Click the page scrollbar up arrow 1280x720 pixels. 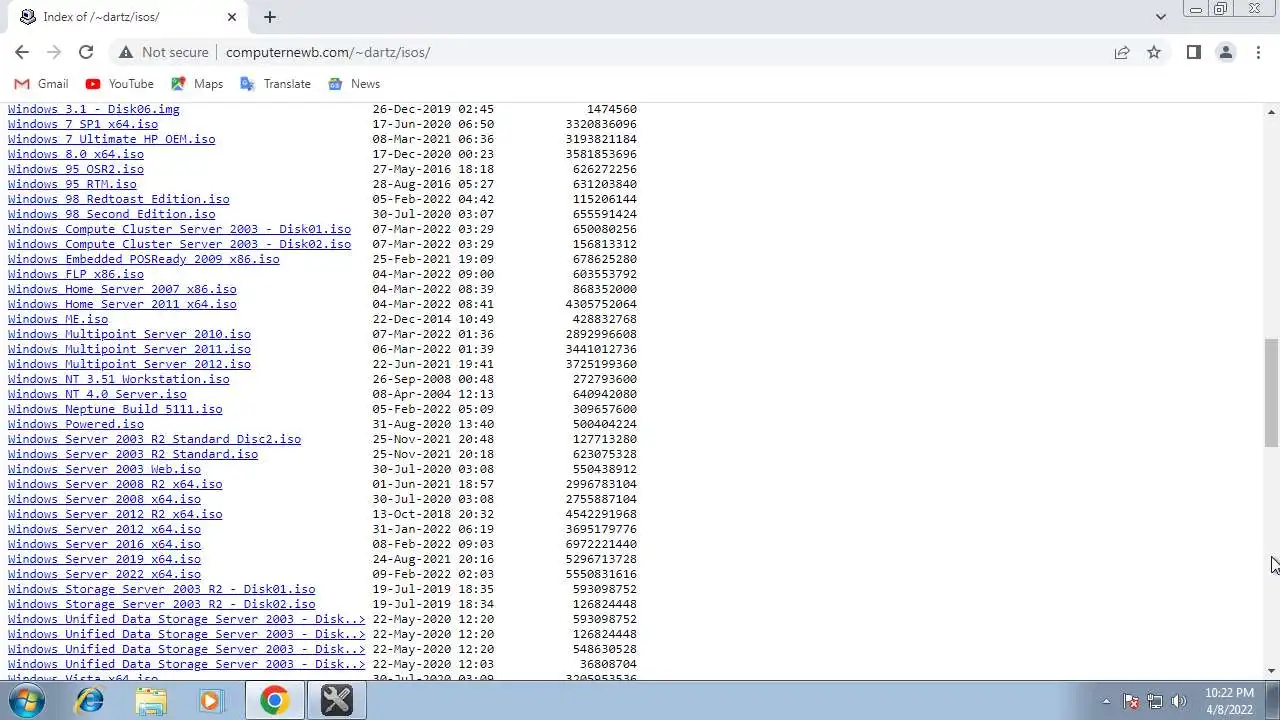pos(1272,110)
